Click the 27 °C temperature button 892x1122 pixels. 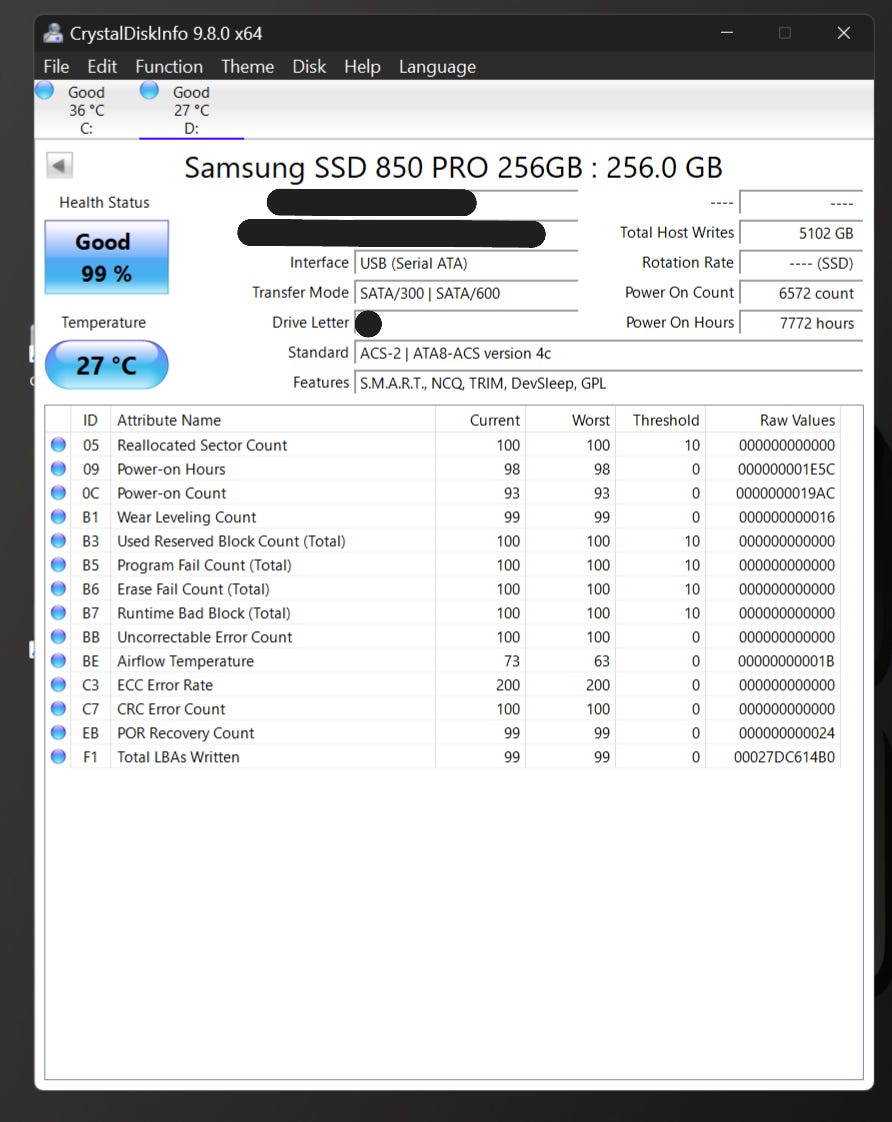107,365
